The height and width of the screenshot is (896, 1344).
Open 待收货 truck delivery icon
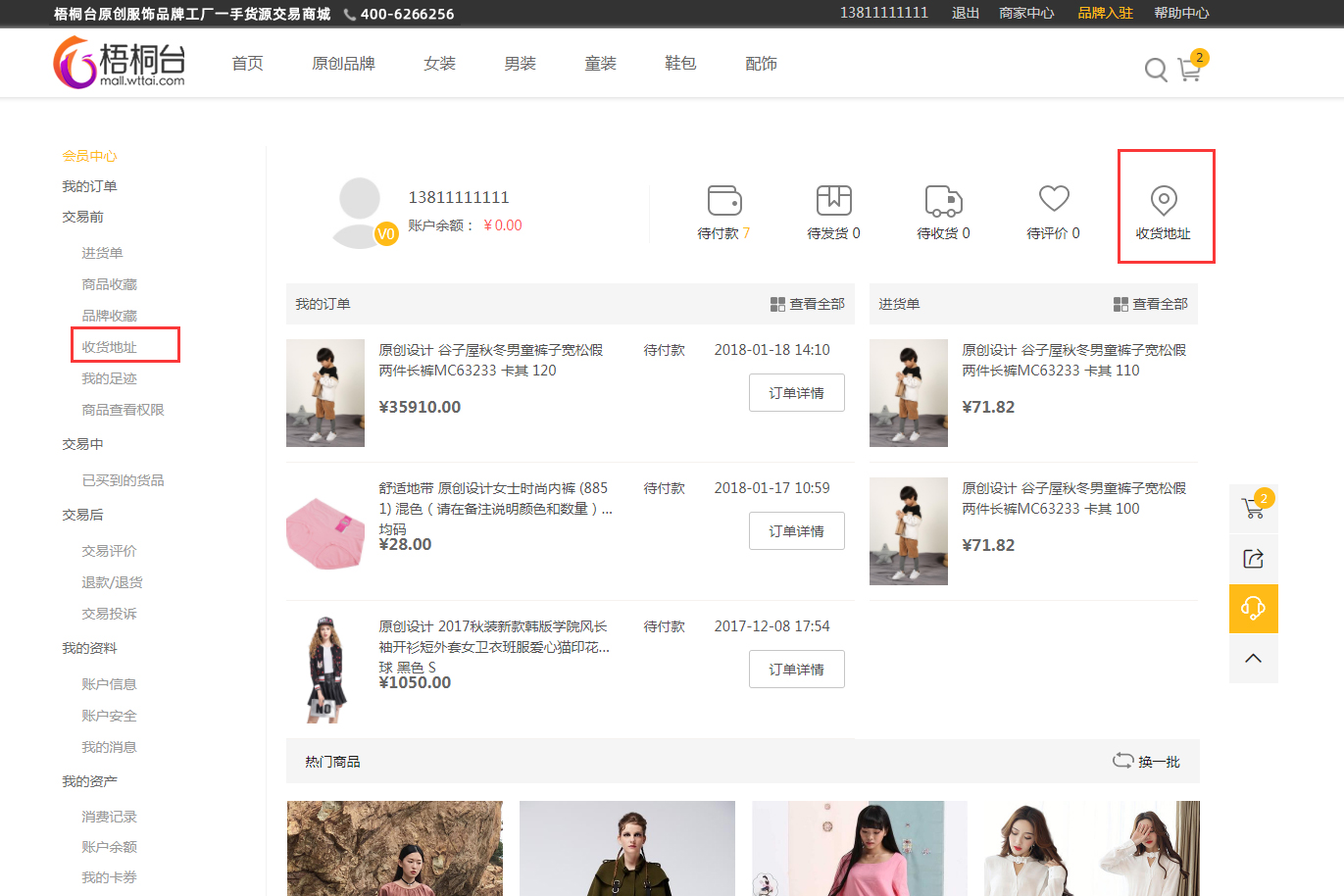pos(943,200)
